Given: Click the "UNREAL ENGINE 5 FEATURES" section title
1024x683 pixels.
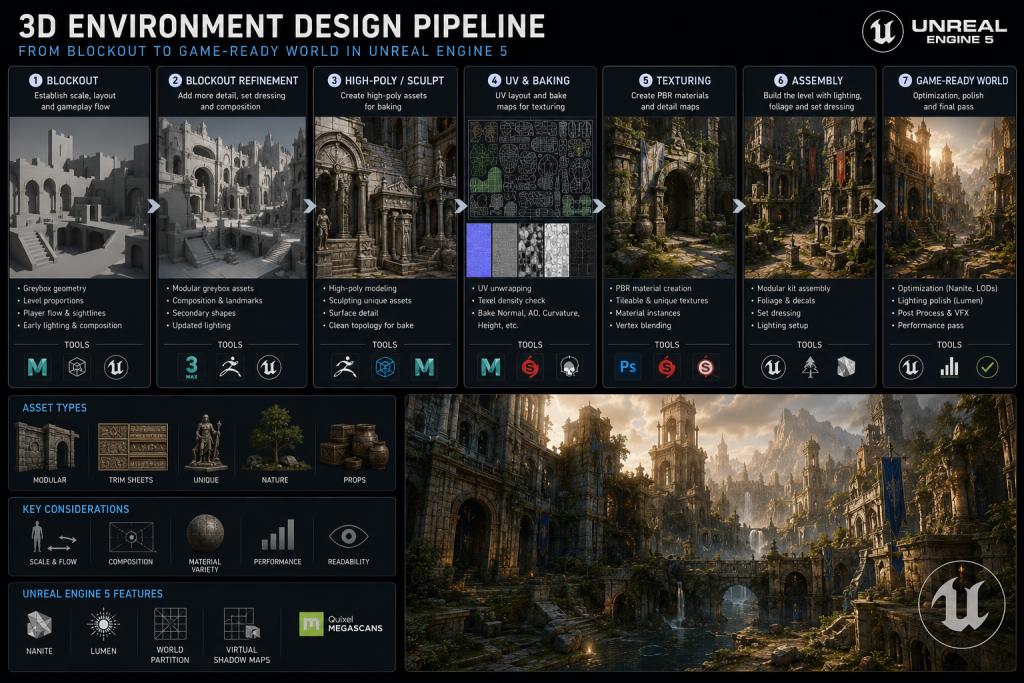Looking at the screenshot, I should 93,594.
